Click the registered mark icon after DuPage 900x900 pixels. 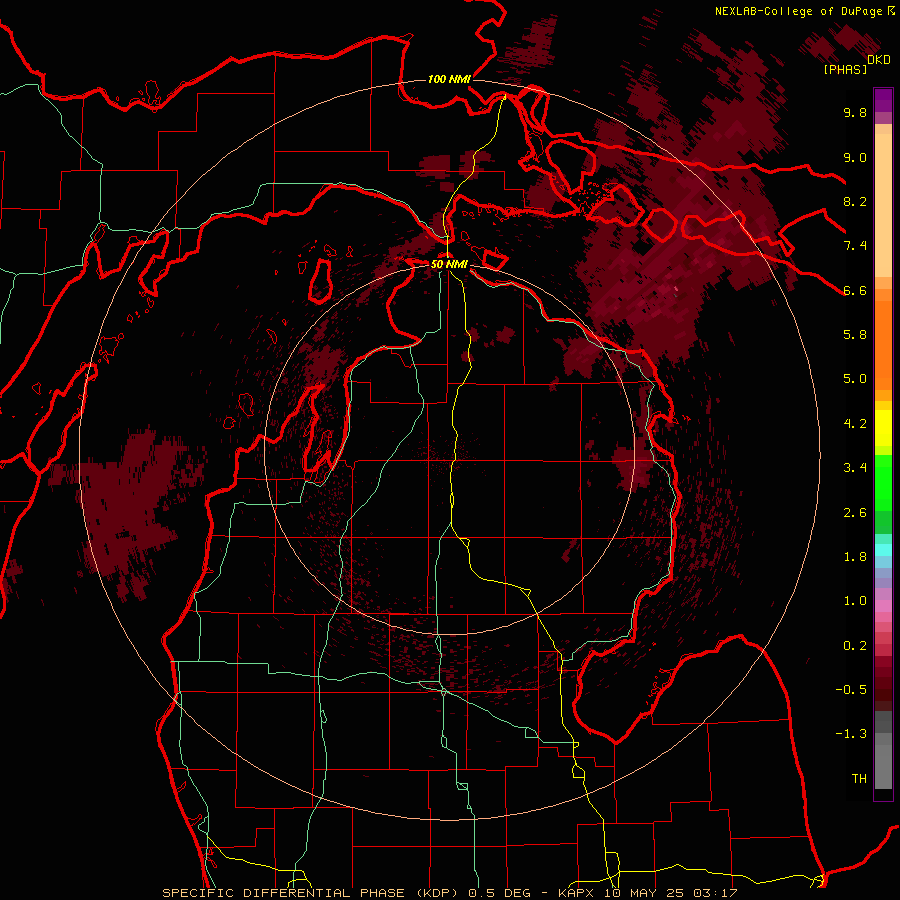point(891,11)
